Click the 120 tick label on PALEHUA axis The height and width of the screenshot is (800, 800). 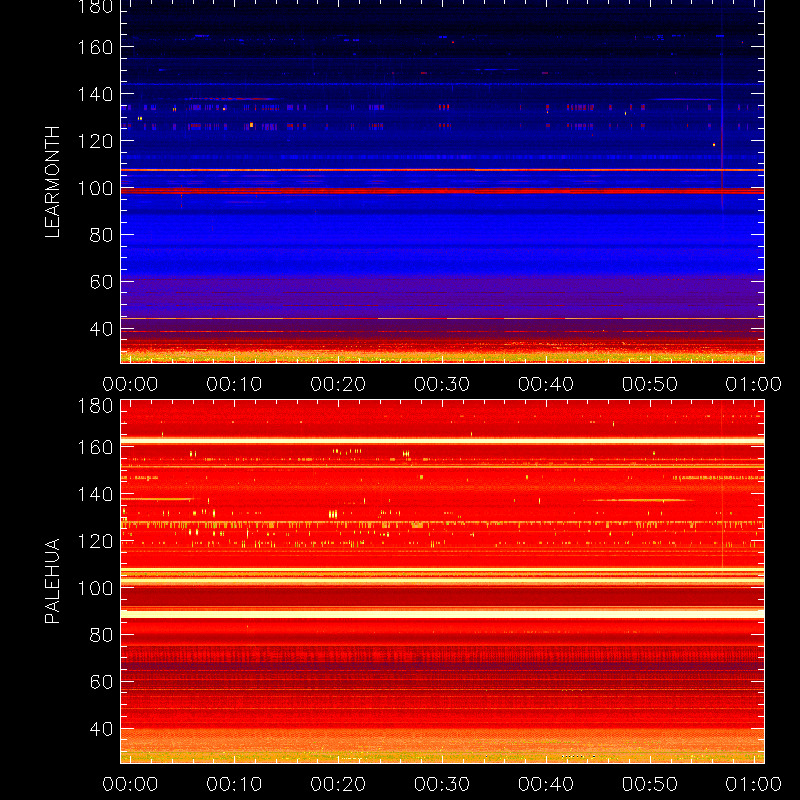[x=95, y=541]
